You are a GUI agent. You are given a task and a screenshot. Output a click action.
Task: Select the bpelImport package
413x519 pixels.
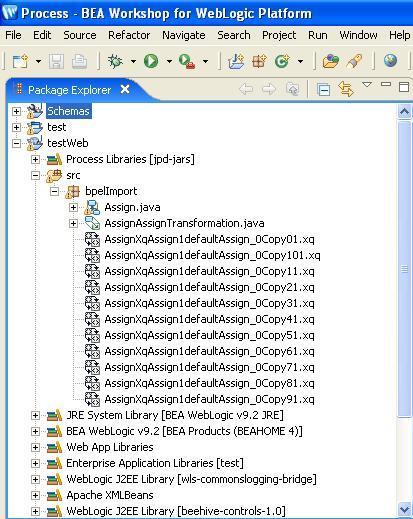[x=111, y=191]
